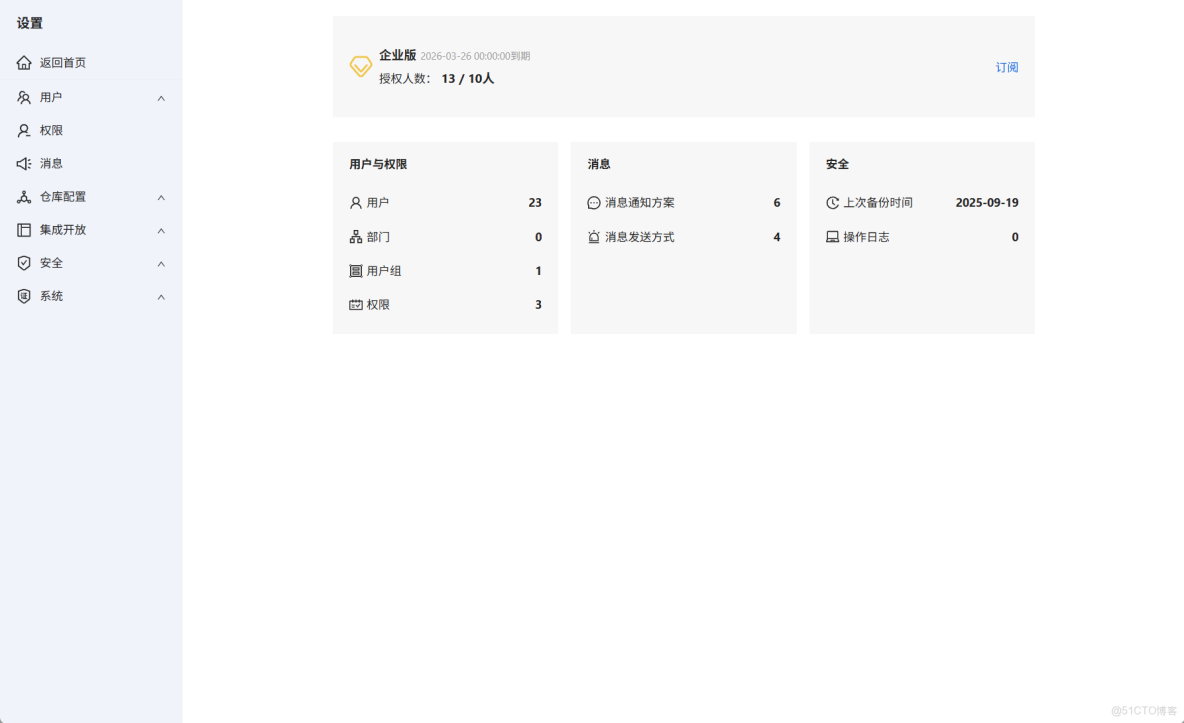
Task: Expand the 系统 section chevron
Action: click(x=161, y=296)
